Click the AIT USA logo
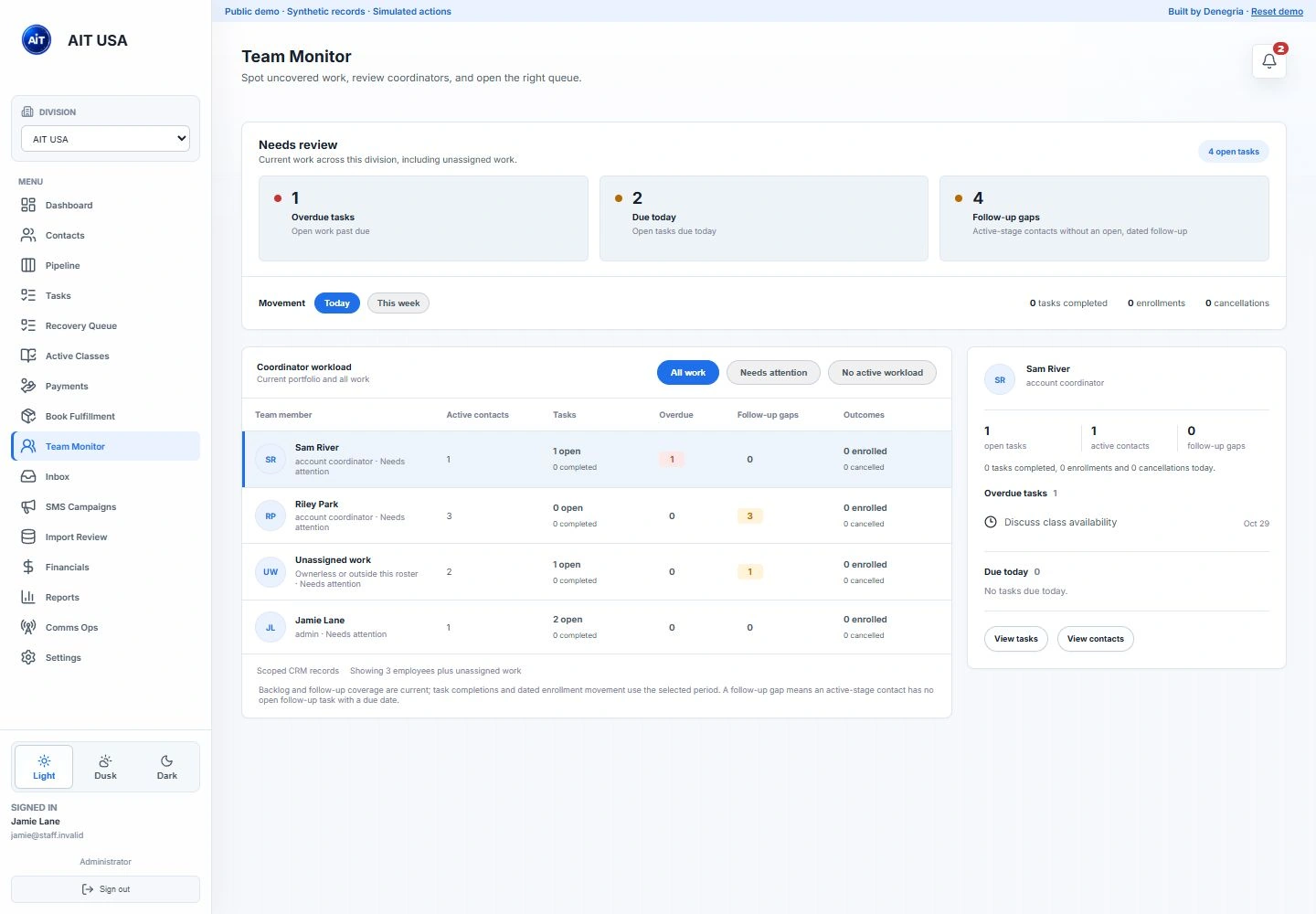1316x914 pixels. pyautogui.click(x=37, y=40)
